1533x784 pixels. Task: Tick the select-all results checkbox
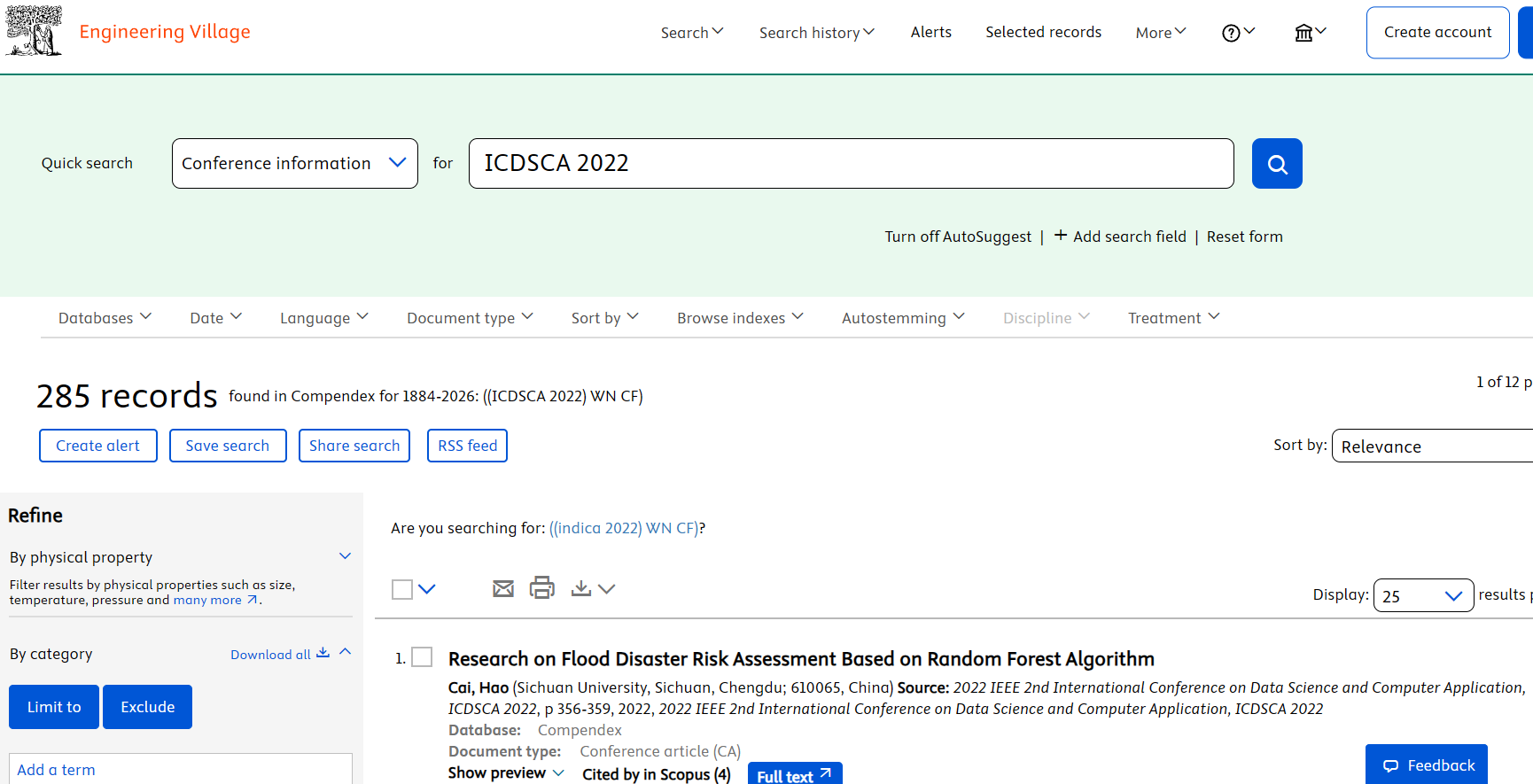pyautogui.click(x=402, y=589)
